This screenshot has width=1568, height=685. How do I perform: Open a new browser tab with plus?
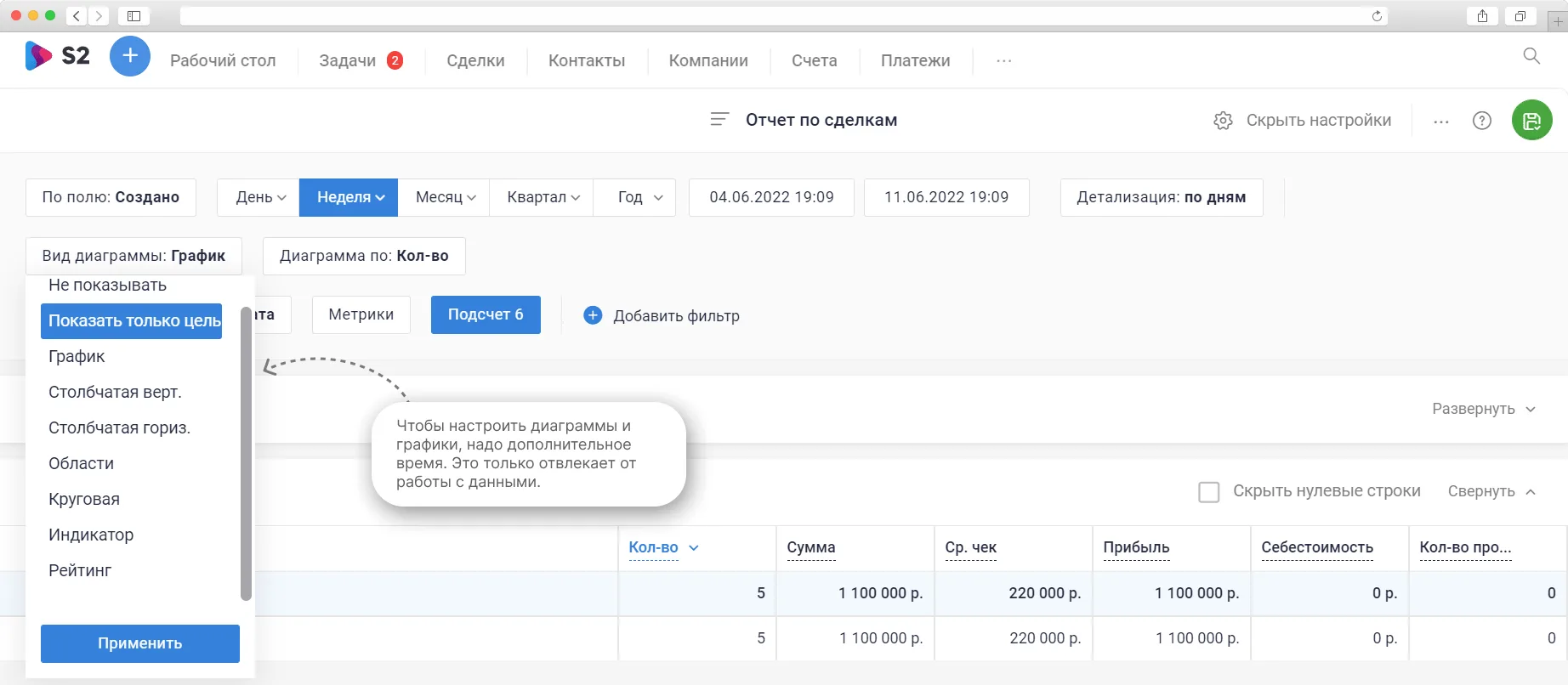[1558, 21]
